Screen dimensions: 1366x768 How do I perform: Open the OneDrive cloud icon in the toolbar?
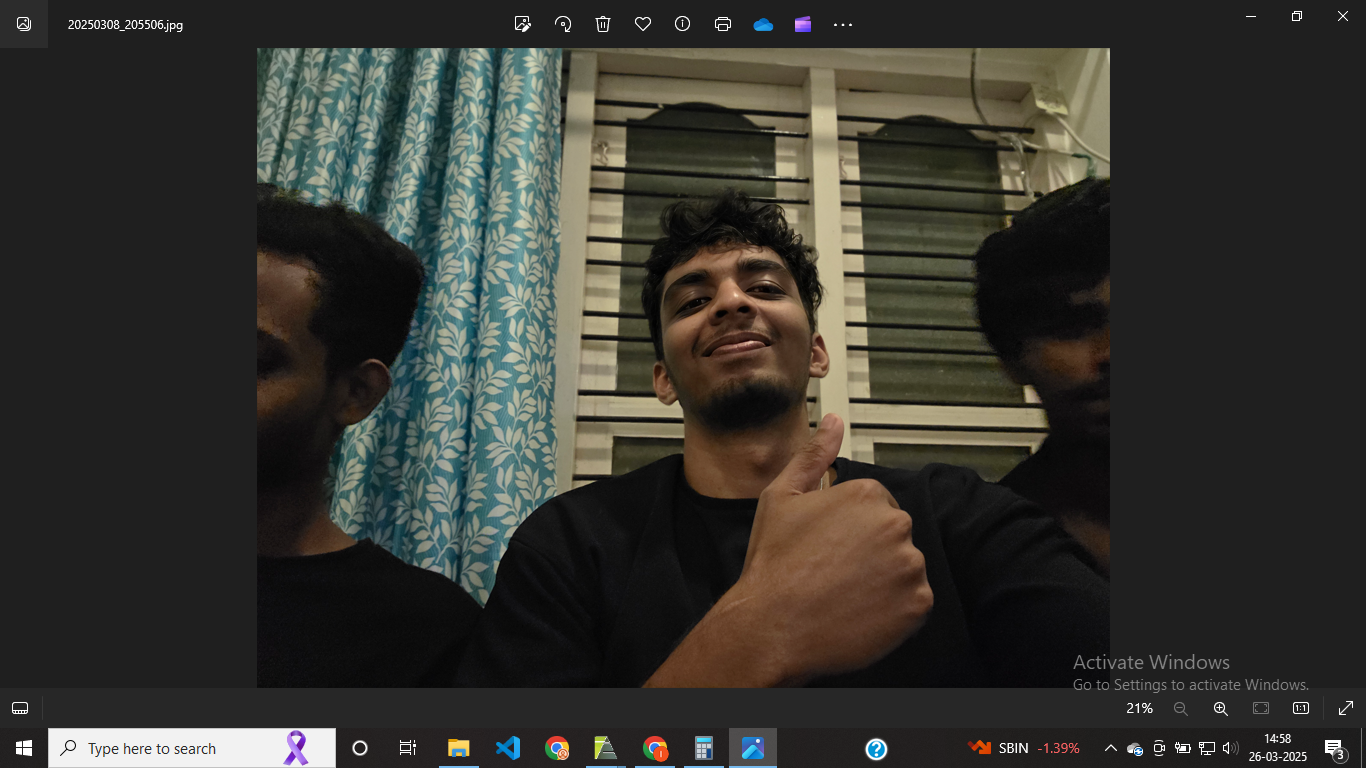click(763, 24)
